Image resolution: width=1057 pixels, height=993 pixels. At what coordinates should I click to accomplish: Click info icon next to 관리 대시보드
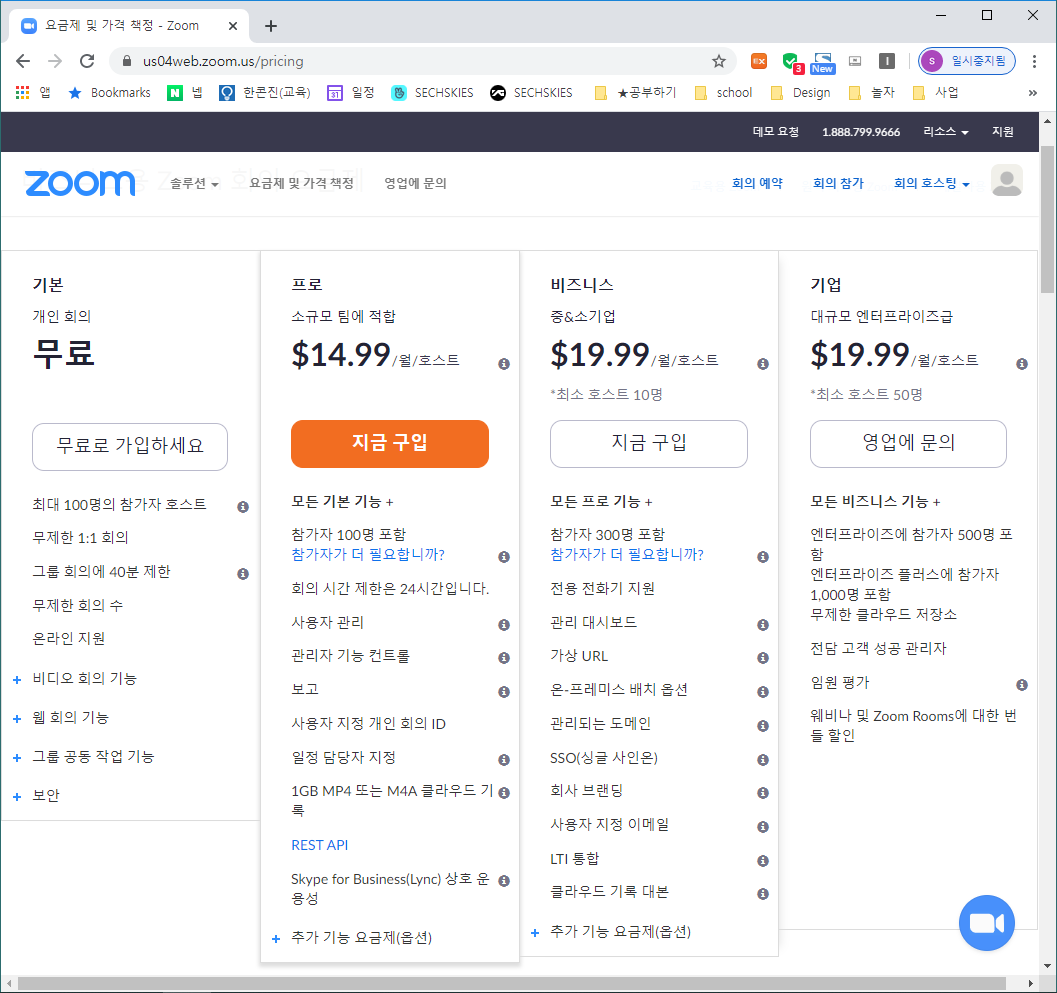pos(762,625)
